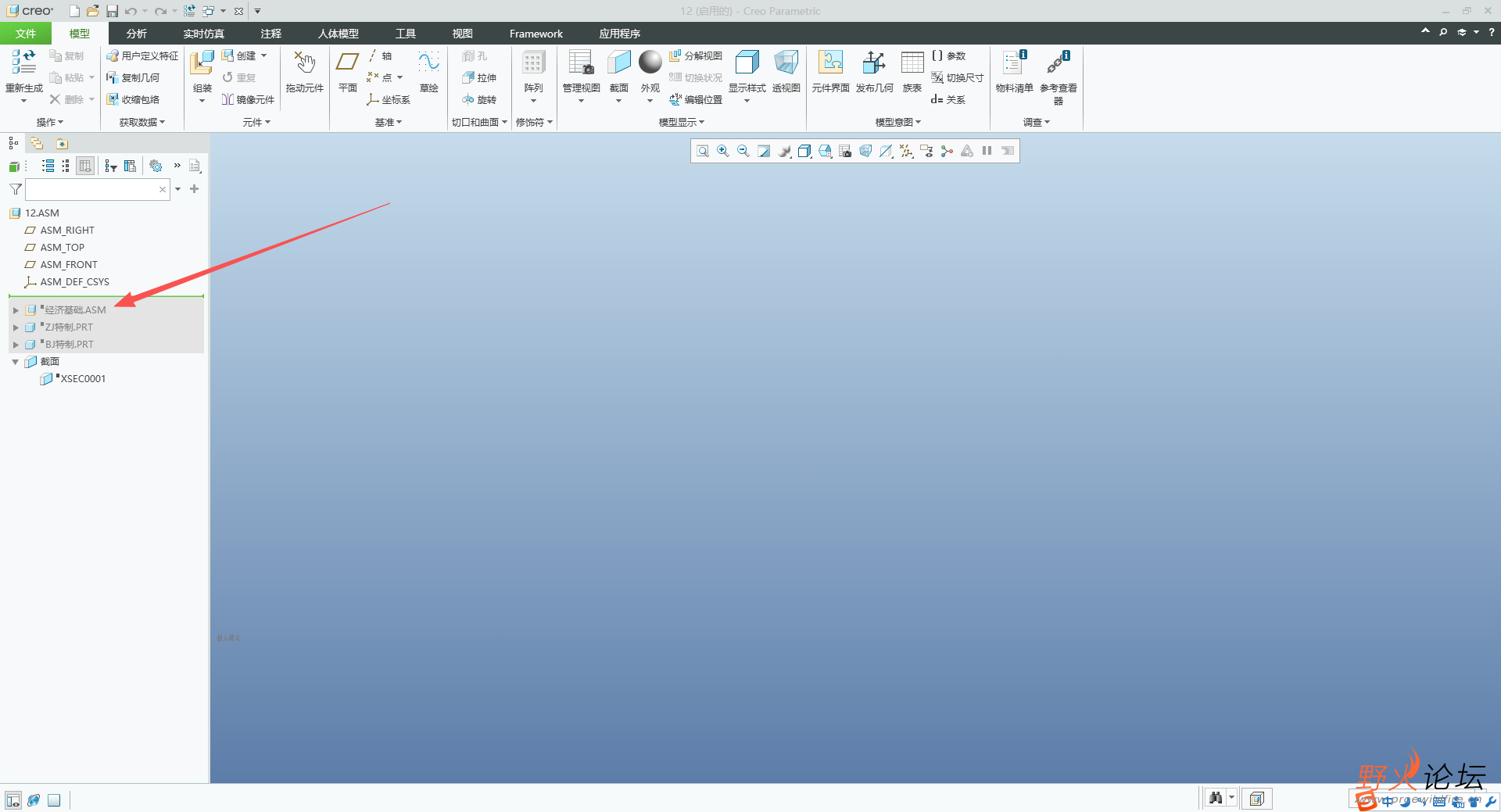The width and height of the screenshot is (1501, 812).
Task: Expand the 基准 group dropdown
Action: 389,122
